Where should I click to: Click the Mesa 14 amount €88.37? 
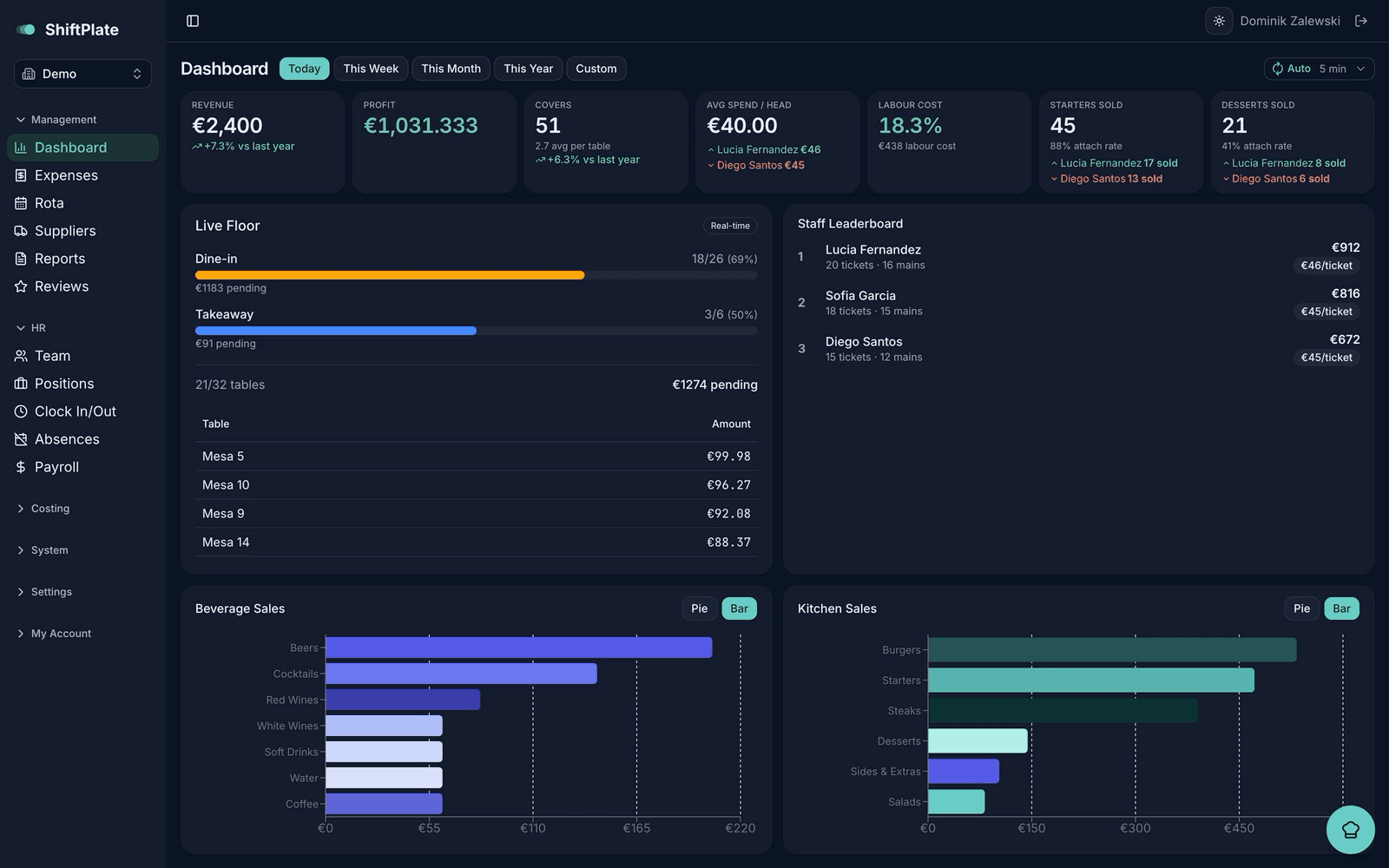(x=728, y=542)
